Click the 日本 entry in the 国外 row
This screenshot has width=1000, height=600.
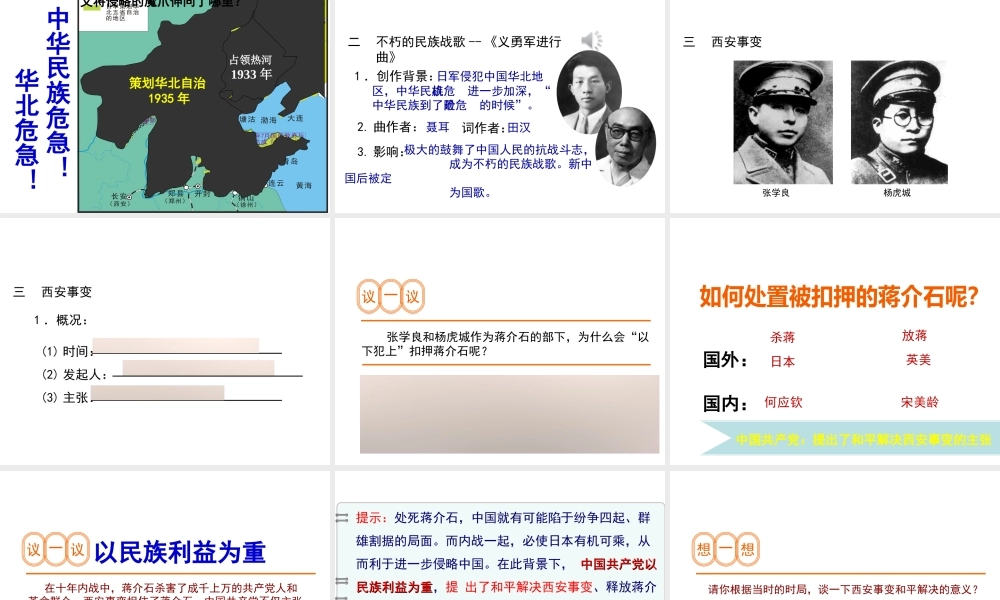783,362
